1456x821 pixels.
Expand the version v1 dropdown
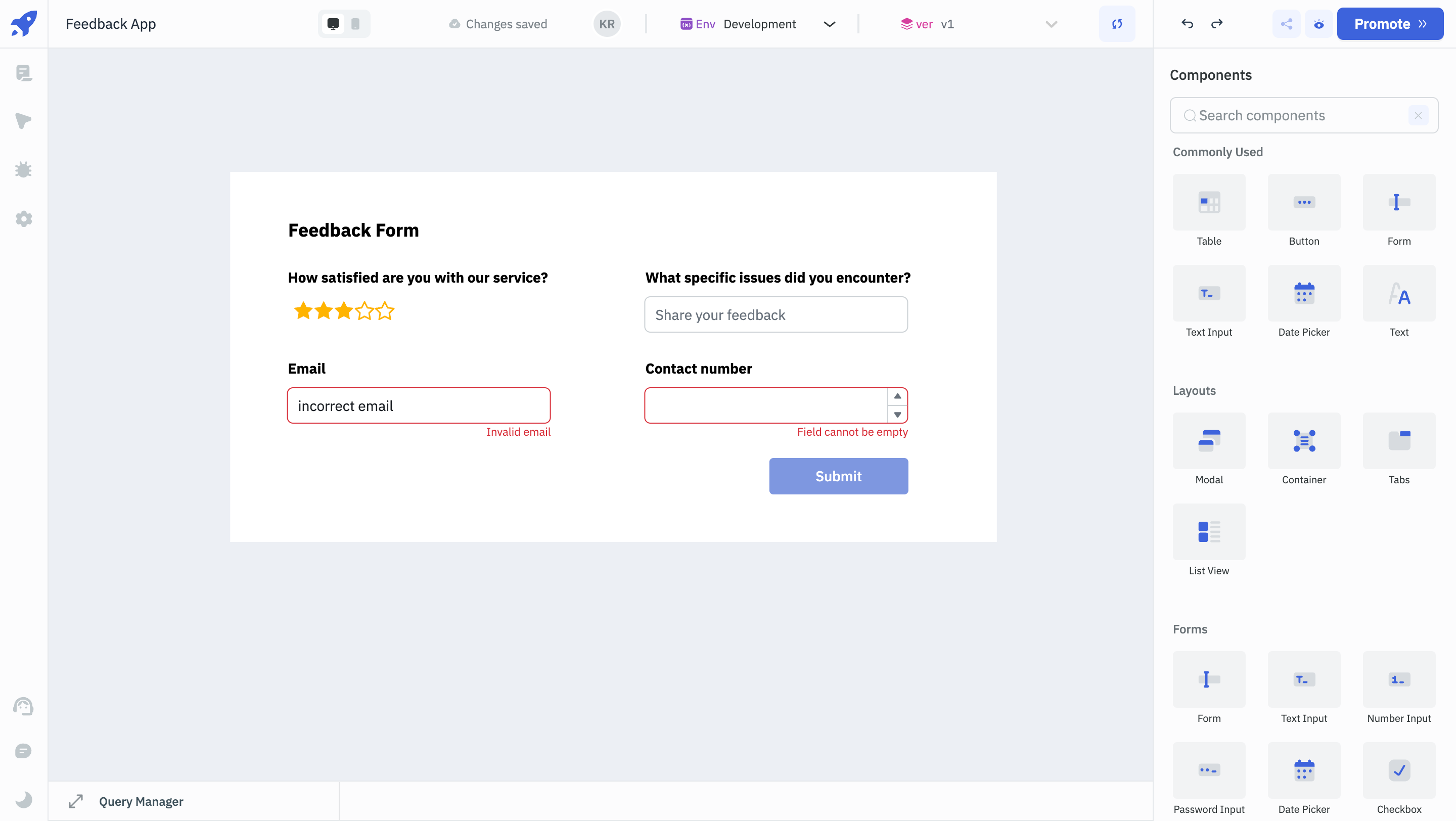(1053, 23)
